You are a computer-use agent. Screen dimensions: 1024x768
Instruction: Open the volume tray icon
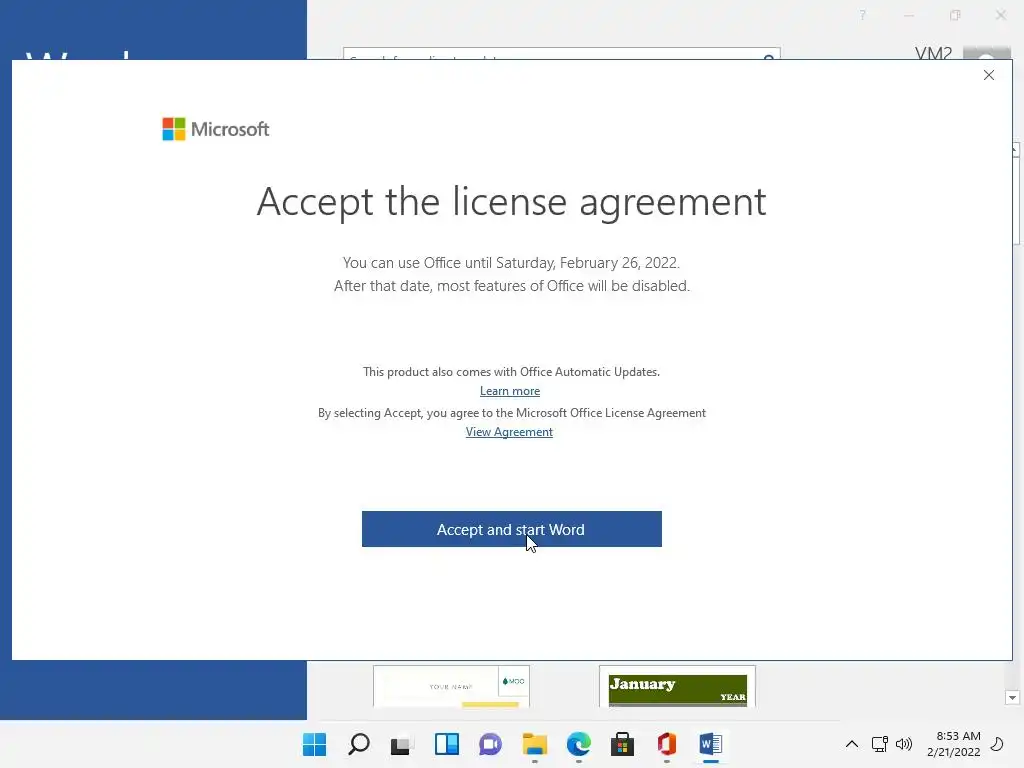pyautogui.click(x=904, y=744)
